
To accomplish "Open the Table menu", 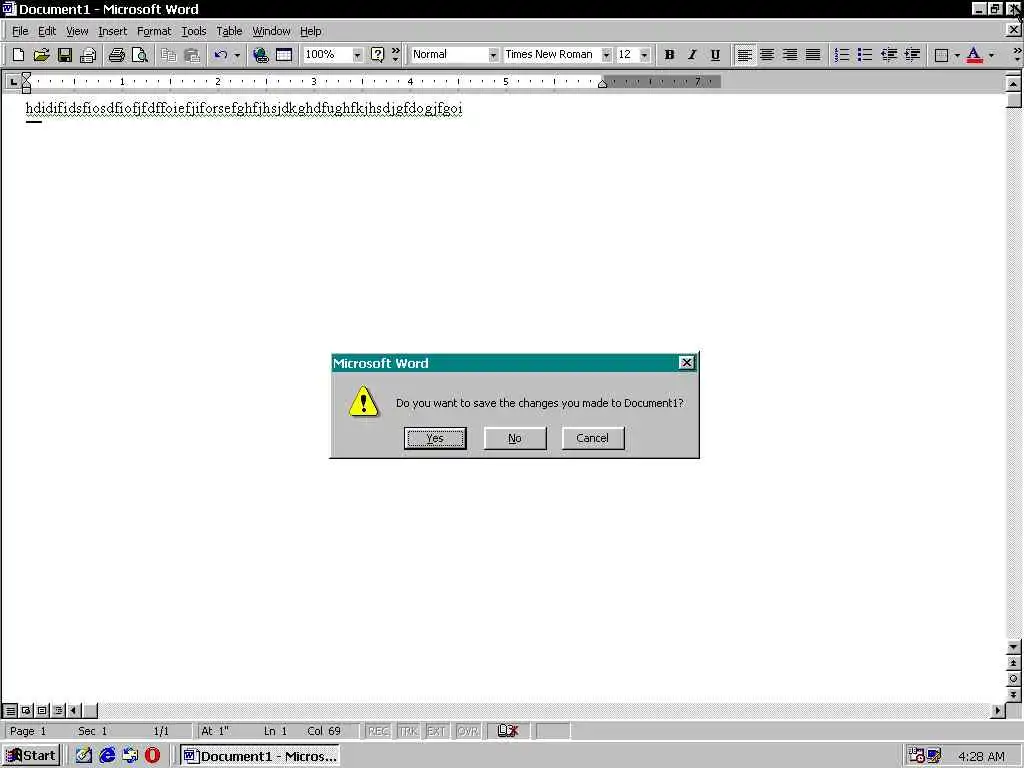I will [x=229, y=31].
